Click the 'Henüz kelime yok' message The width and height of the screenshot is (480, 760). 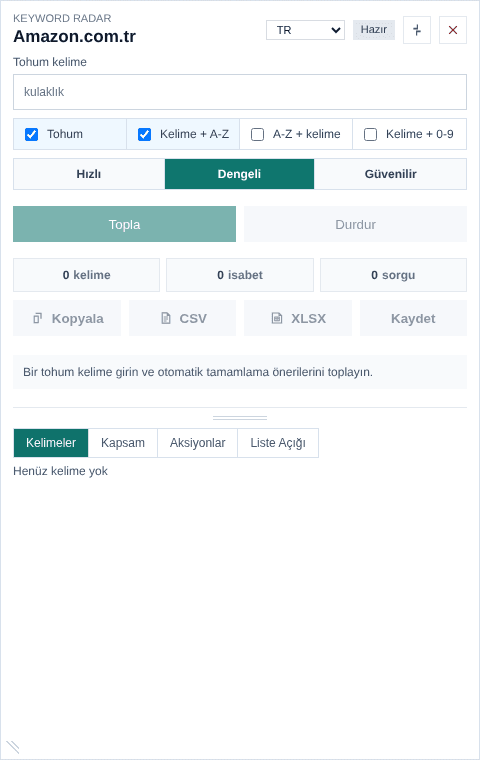(x=60, y=471)
